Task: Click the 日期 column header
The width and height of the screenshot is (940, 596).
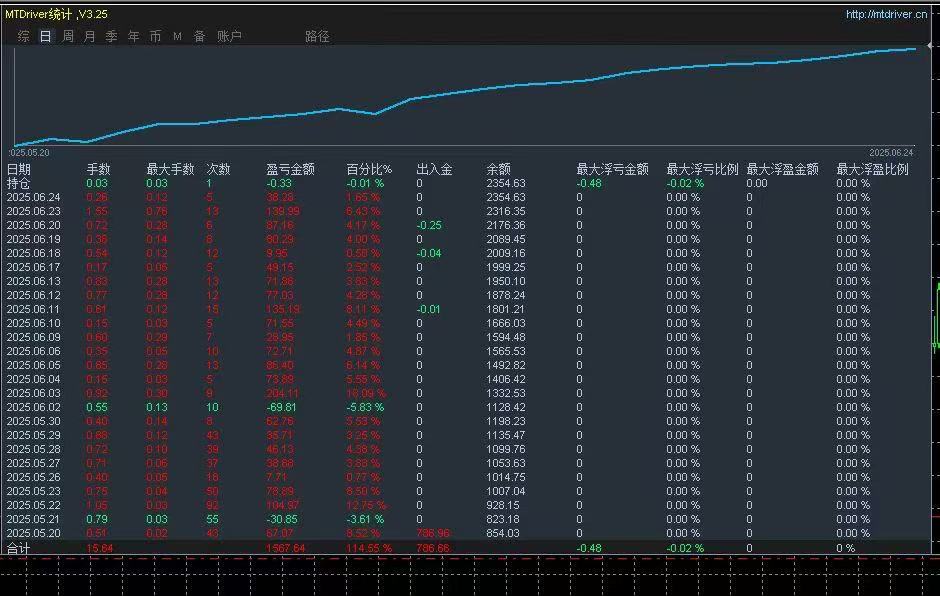Action: [x=19, y=169]
